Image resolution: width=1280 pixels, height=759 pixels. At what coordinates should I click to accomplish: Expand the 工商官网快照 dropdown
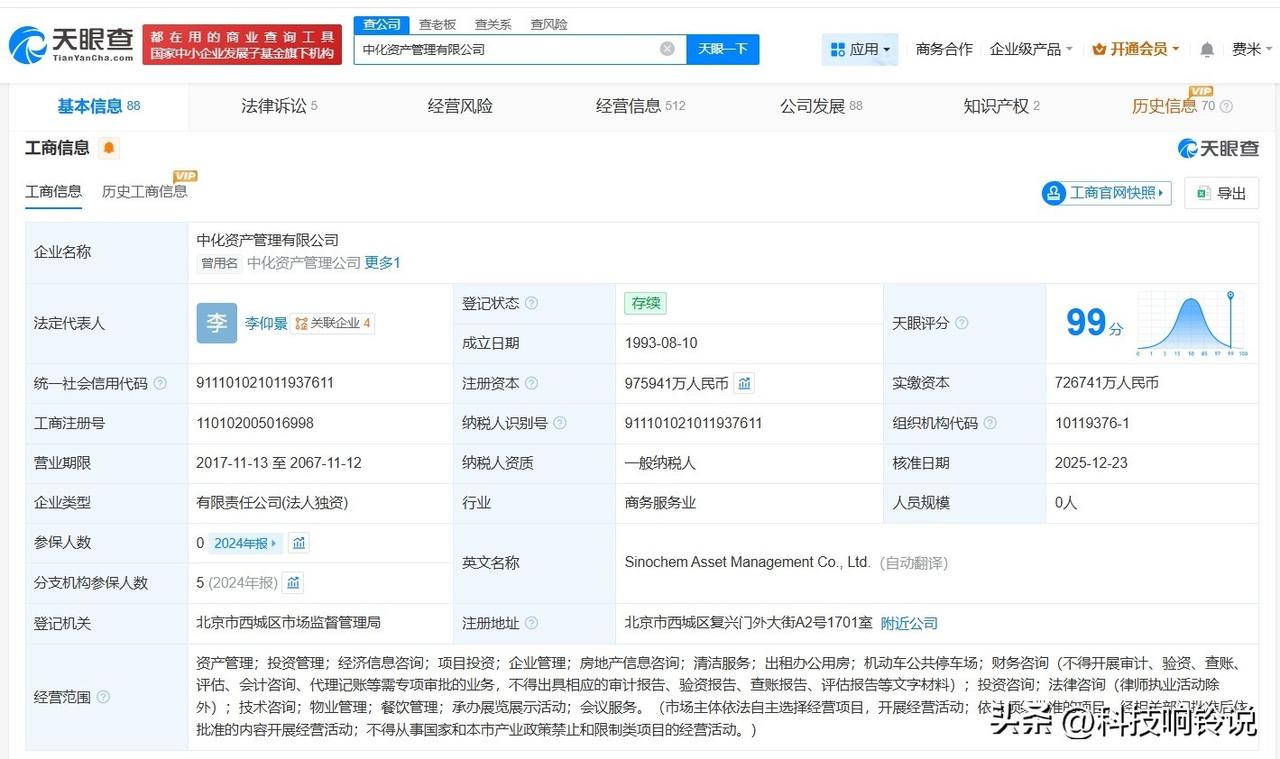coord(1106,193)
